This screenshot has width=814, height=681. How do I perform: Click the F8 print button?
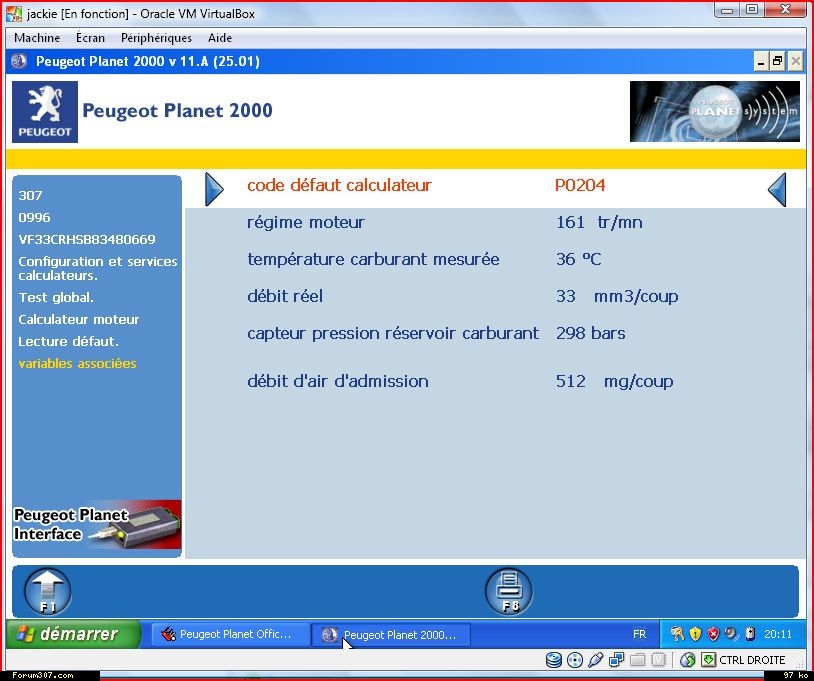click(x=509, y=591)
